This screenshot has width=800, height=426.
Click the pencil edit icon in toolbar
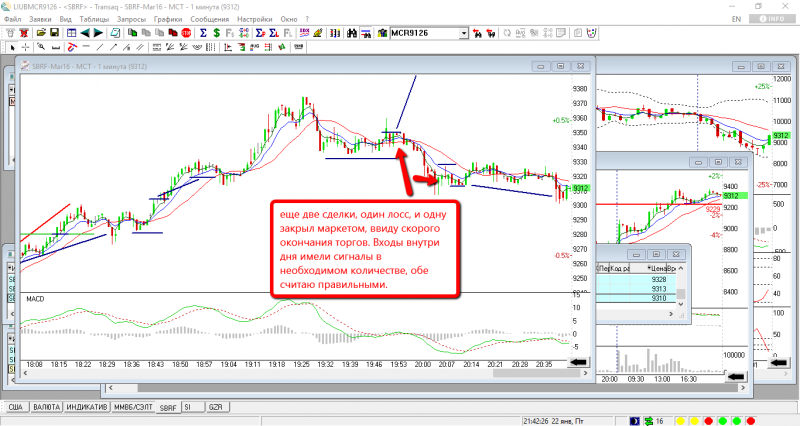point(318,33)
